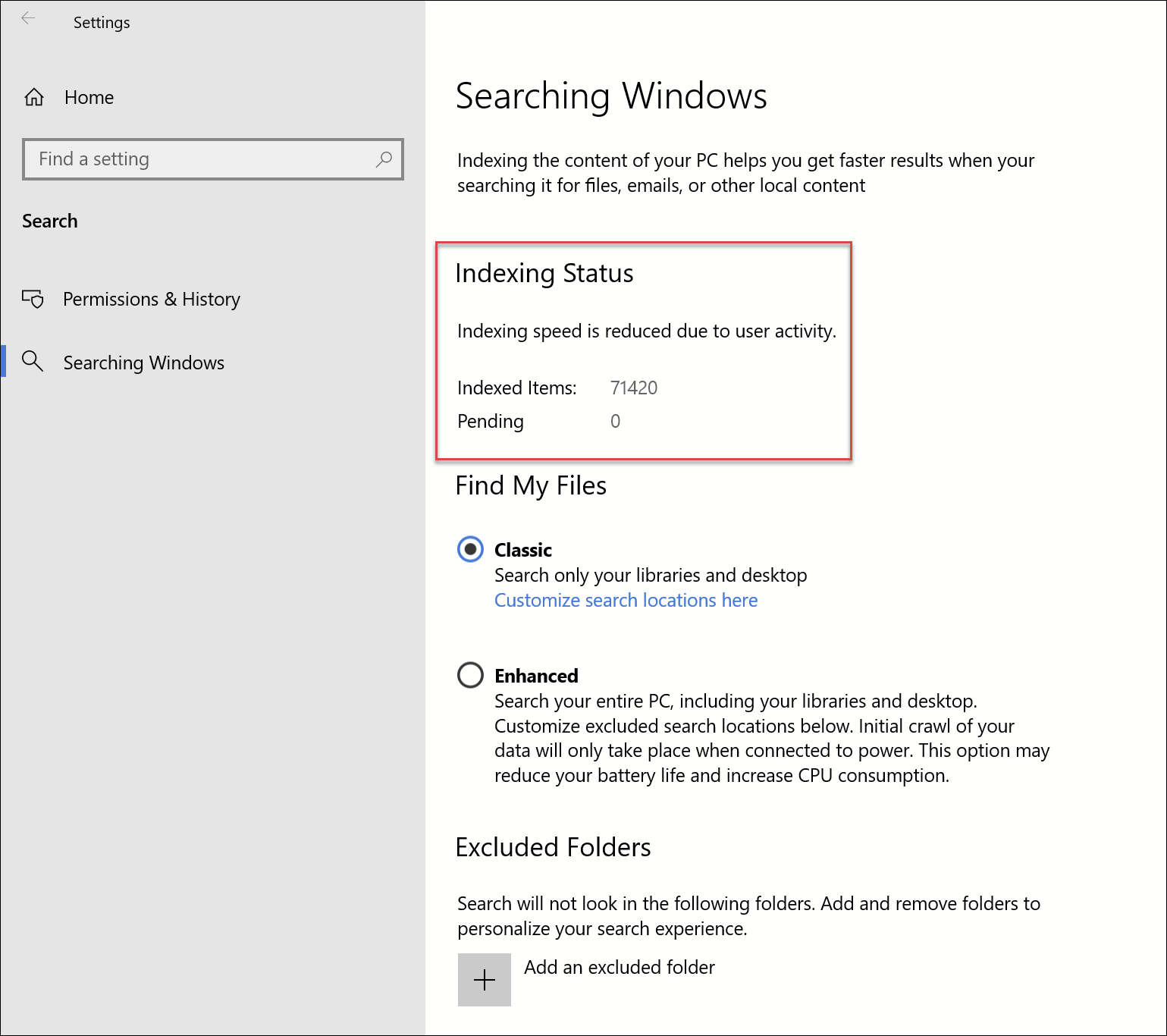Click the back arrow
This screenshot has width=1167, height=1036.
[x=28, y=18]
